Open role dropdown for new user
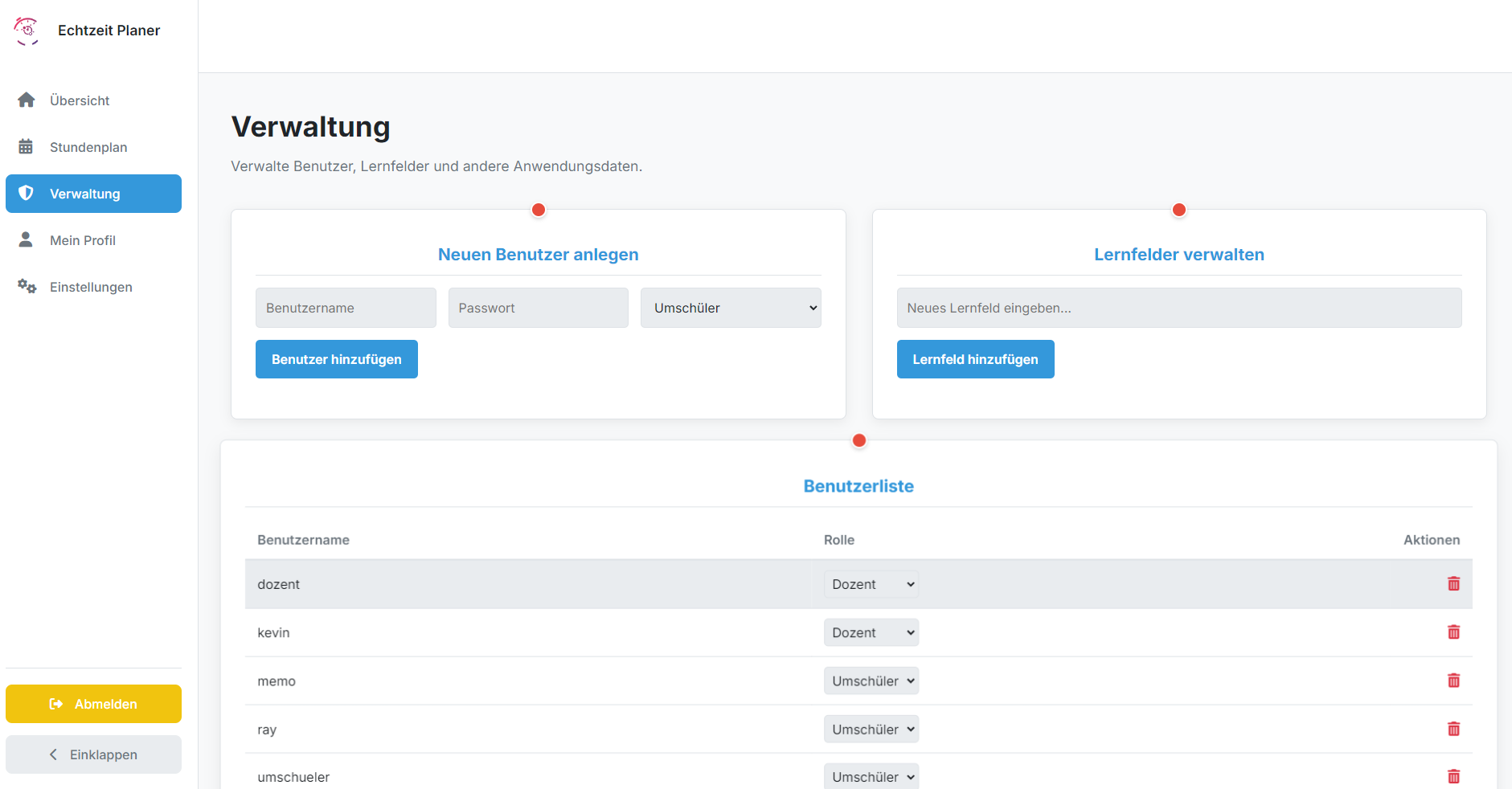This screenshot has width=1512, height=789. (x=730, y=308)
